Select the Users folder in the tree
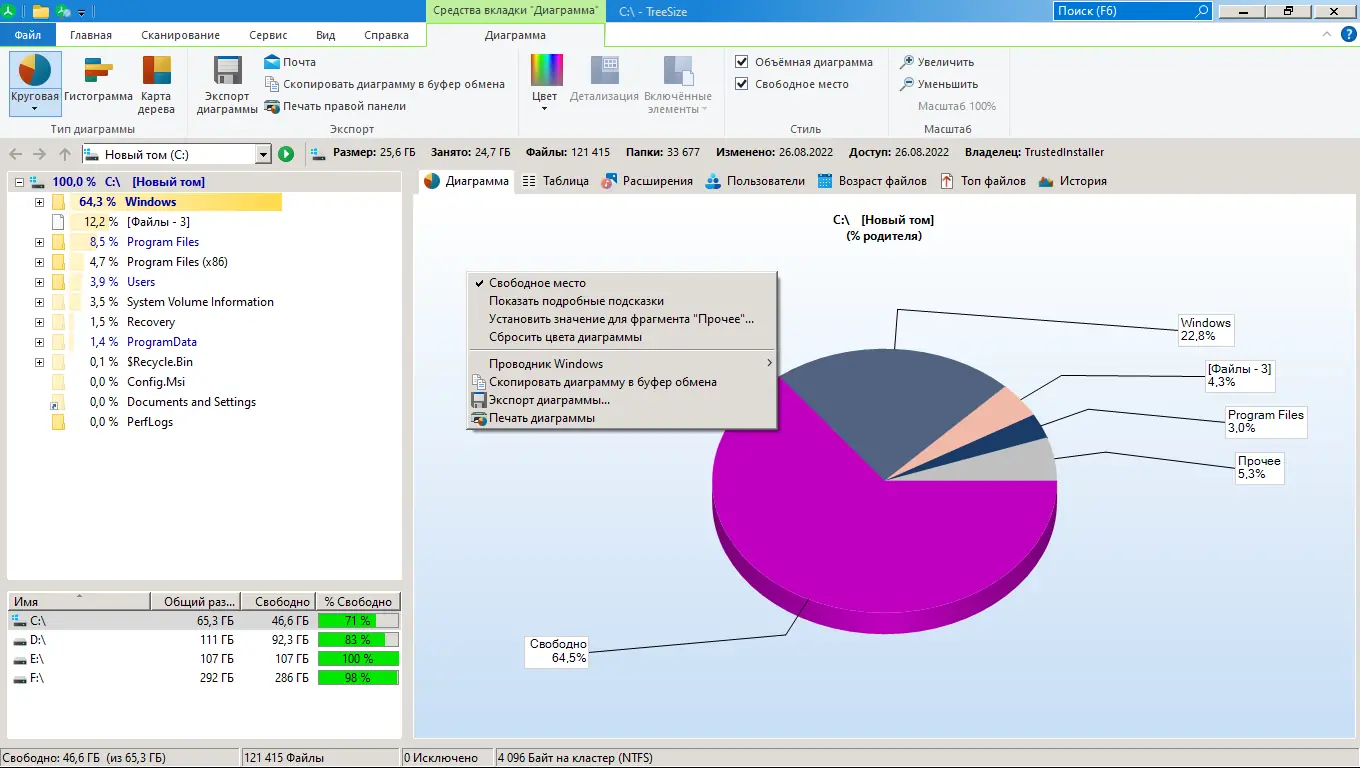The image size is (1360, 768). coord(141,281)
